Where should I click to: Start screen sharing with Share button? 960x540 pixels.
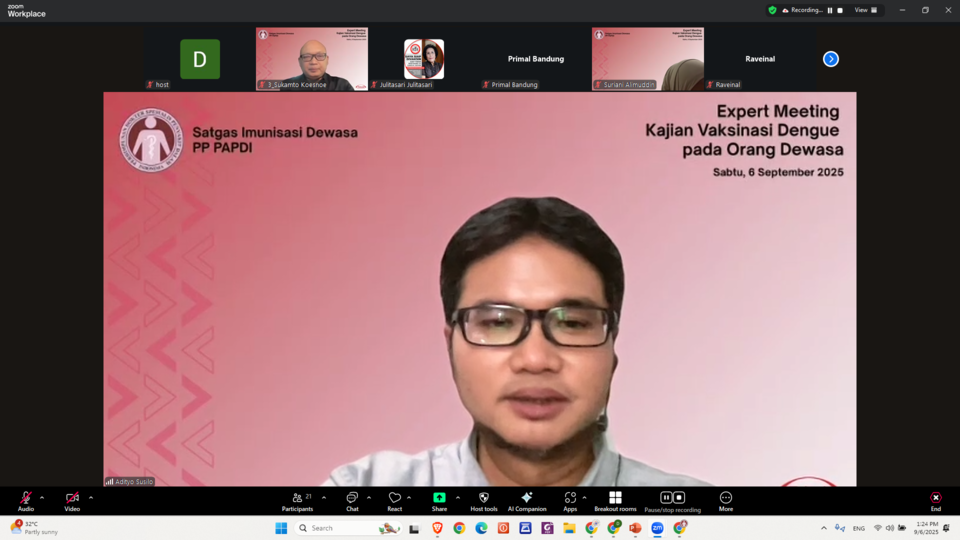click(439, 498)
